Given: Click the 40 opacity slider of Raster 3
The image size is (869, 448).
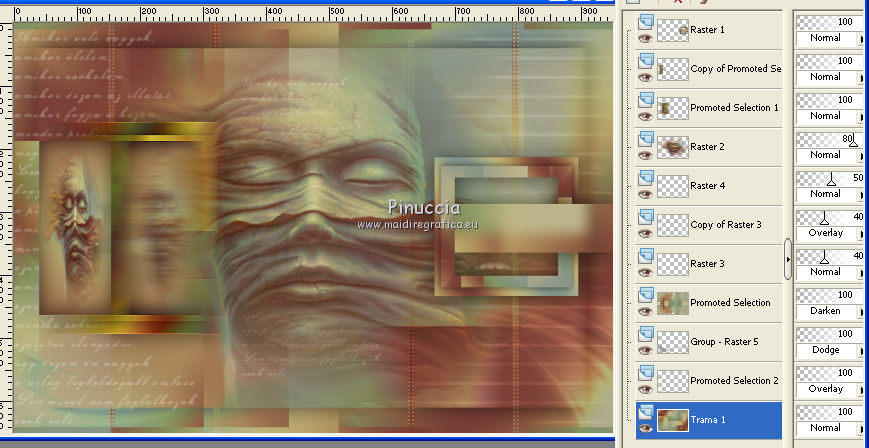Looking at the screenshot, I should [x=830, y=256].
